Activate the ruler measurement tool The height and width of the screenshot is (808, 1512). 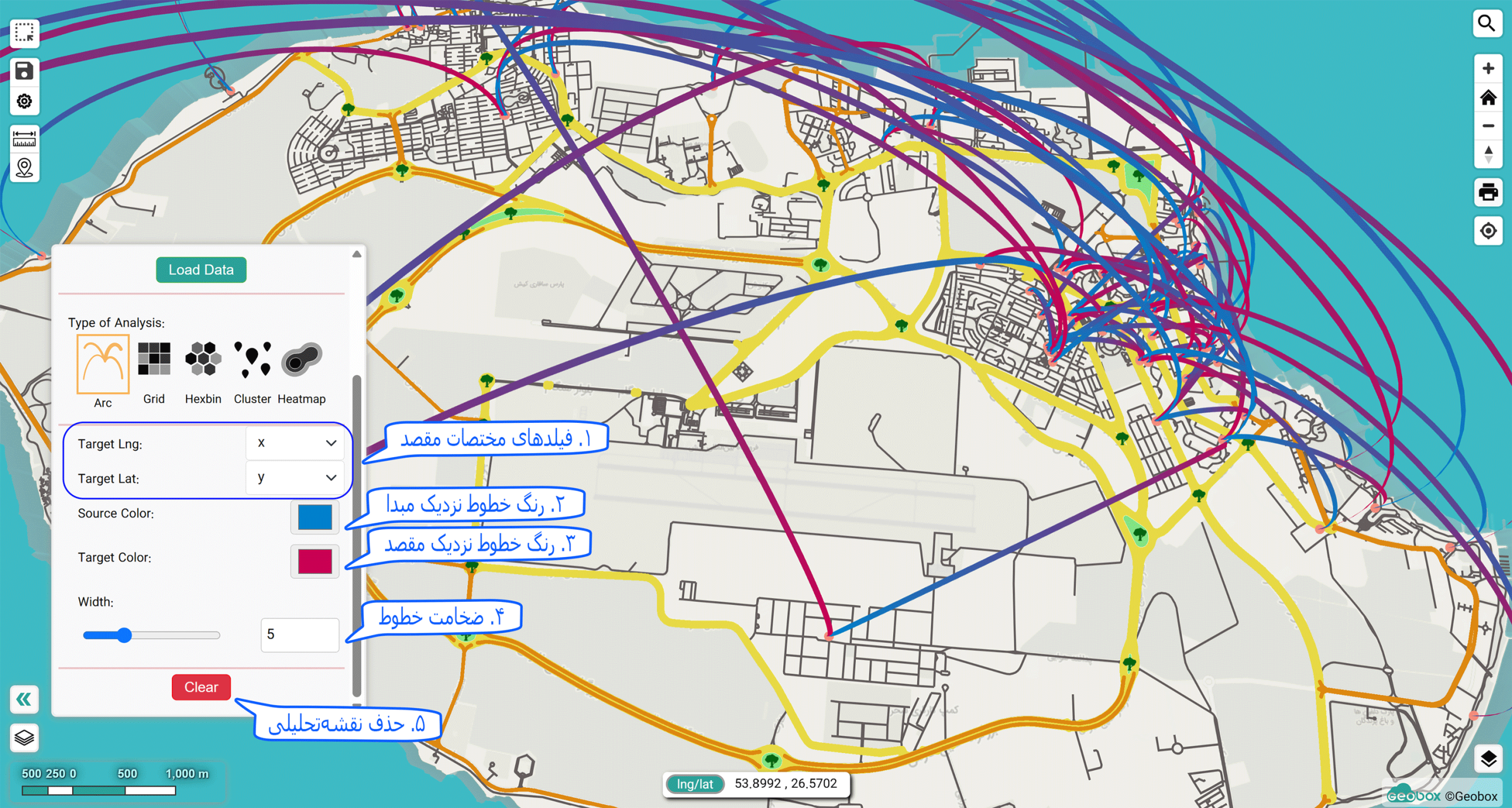24,139
